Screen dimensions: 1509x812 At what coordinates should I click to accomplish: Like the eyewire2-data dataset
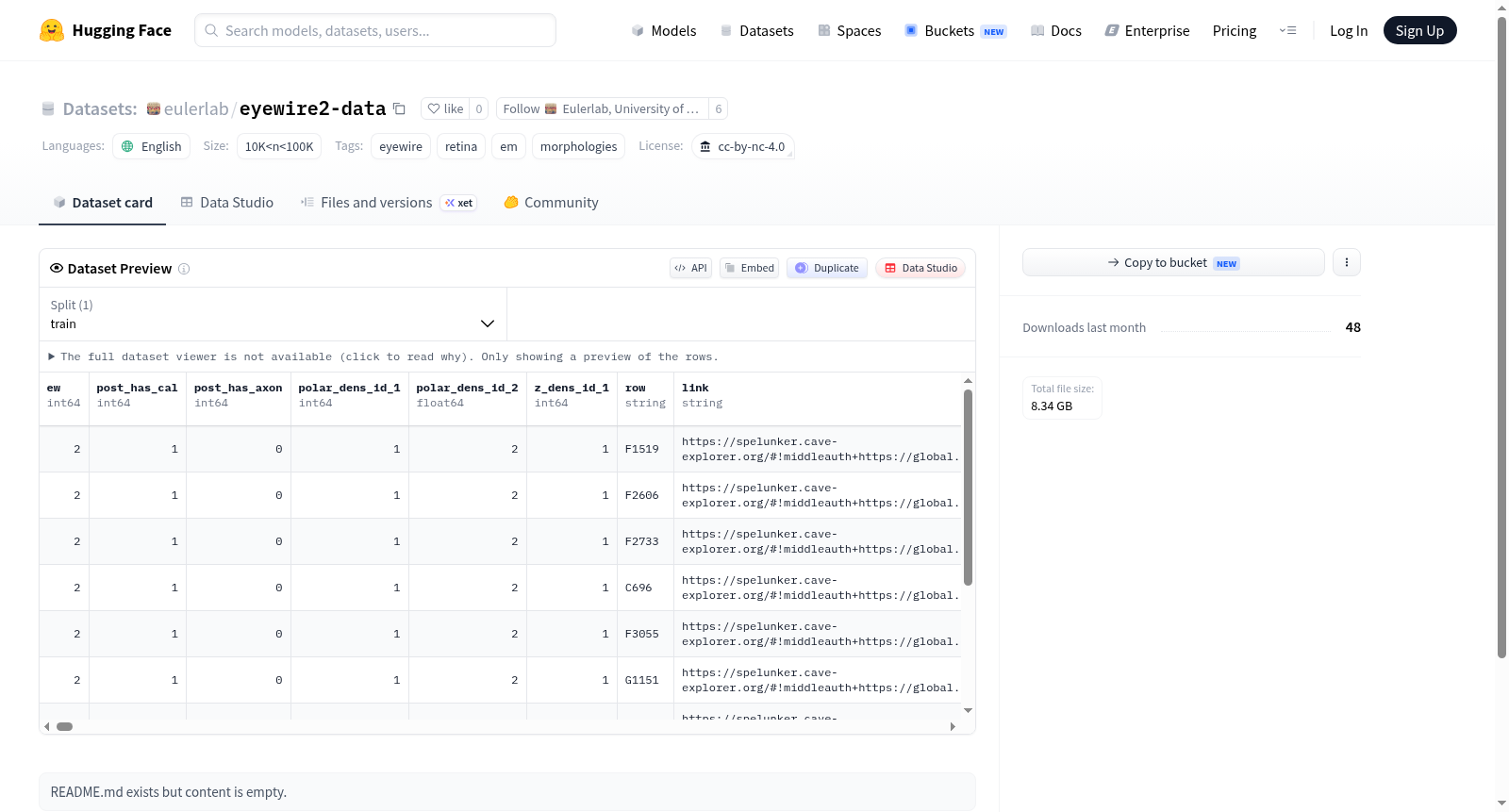(445, 108)
